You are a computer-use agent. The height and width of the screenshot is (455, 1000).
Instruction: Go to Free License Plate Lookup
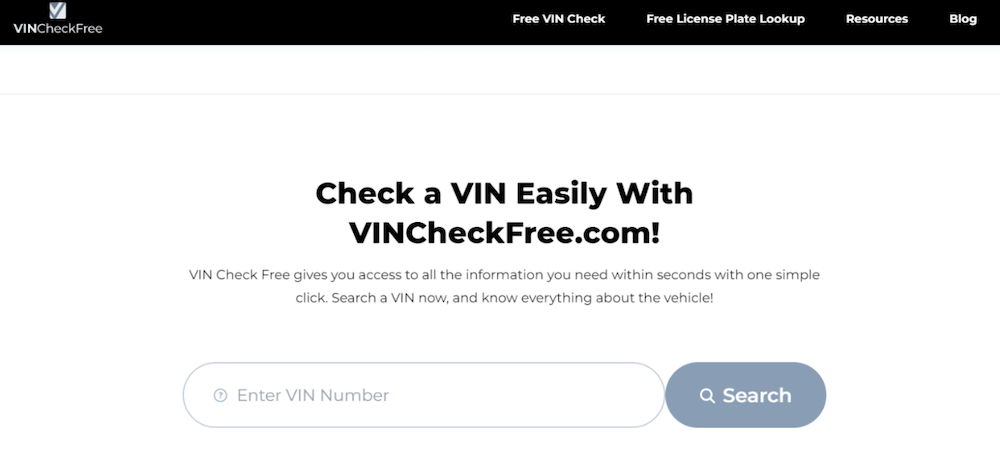(x=725, y=19)
